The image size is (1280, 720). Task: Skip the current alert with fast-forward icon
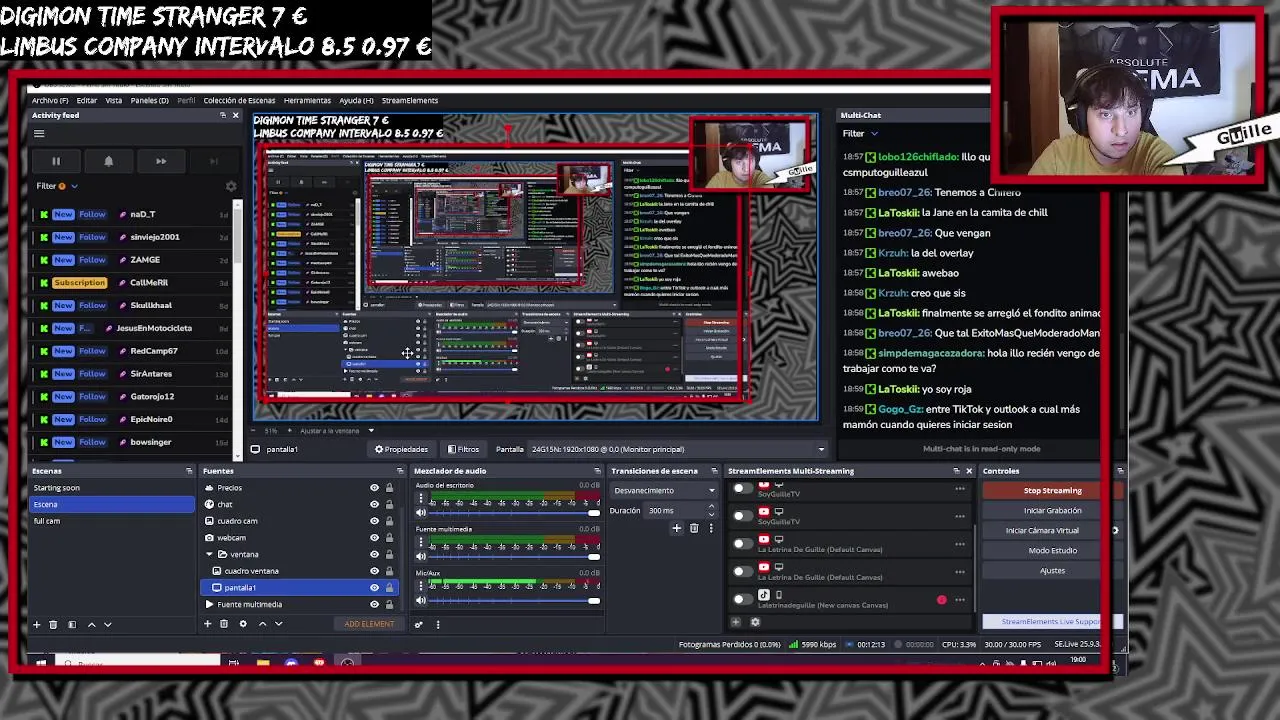point(161,161)
